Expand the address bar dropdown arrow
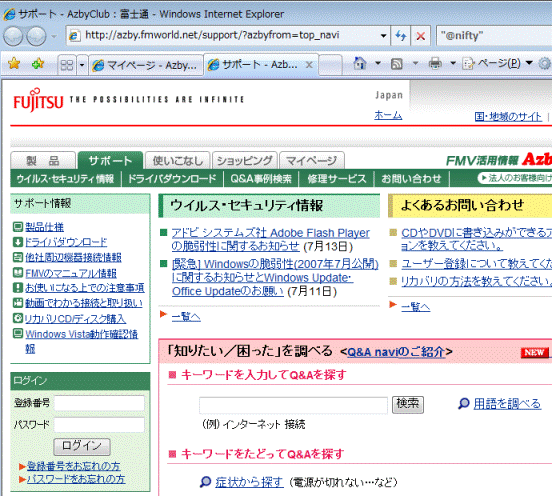Screen dimensions: 552x496 [x=383, y=36]
